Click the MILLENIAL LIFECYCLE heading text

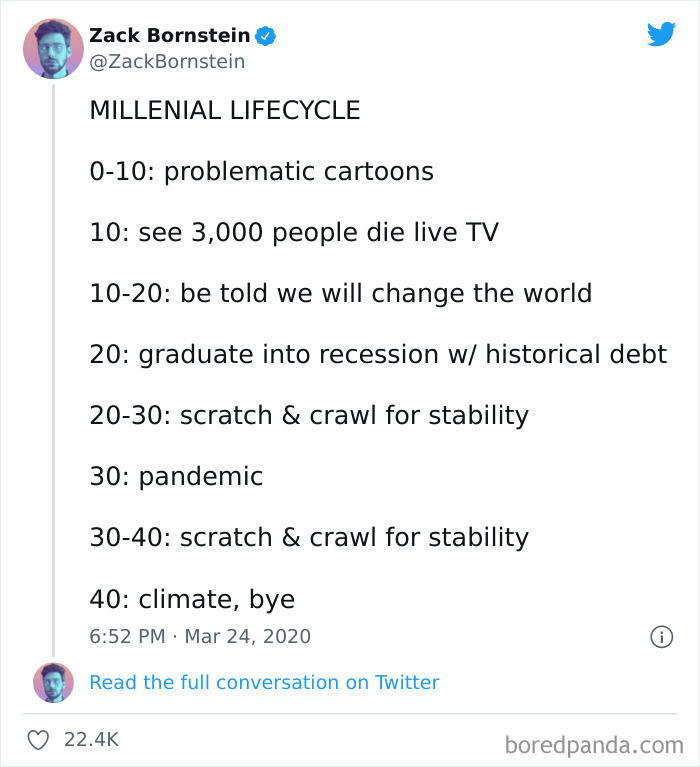point(225,110)
